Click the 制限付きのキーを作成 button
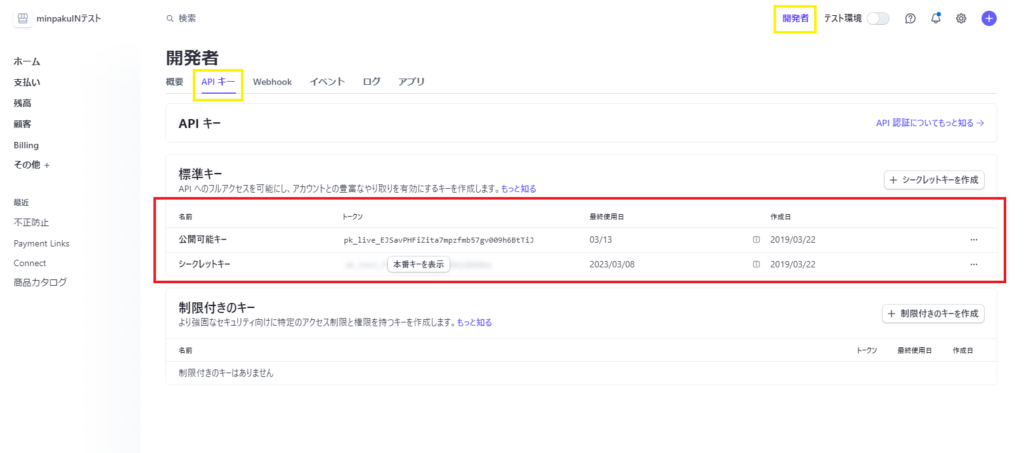Viewport: 1024px width, 453px height. click(932, 314)
